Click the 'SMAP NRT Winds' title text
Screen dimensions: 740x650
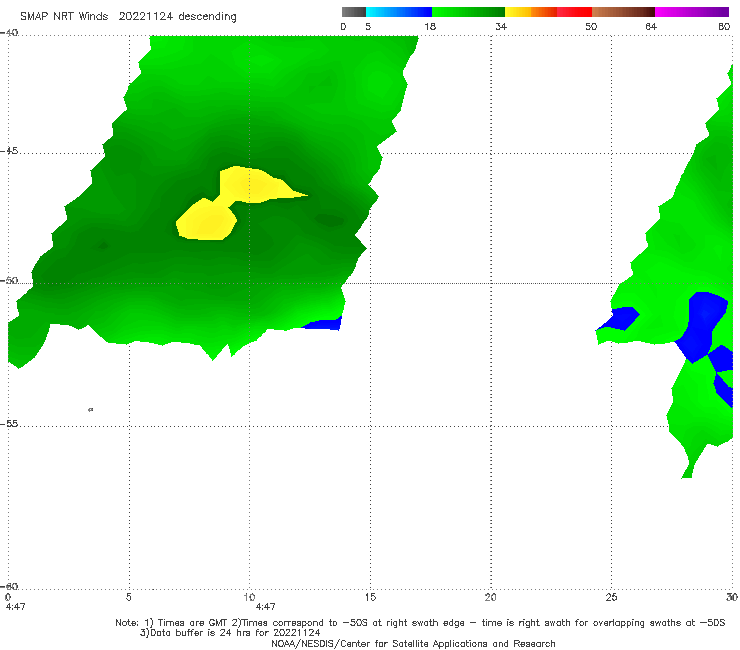point(64,16)
